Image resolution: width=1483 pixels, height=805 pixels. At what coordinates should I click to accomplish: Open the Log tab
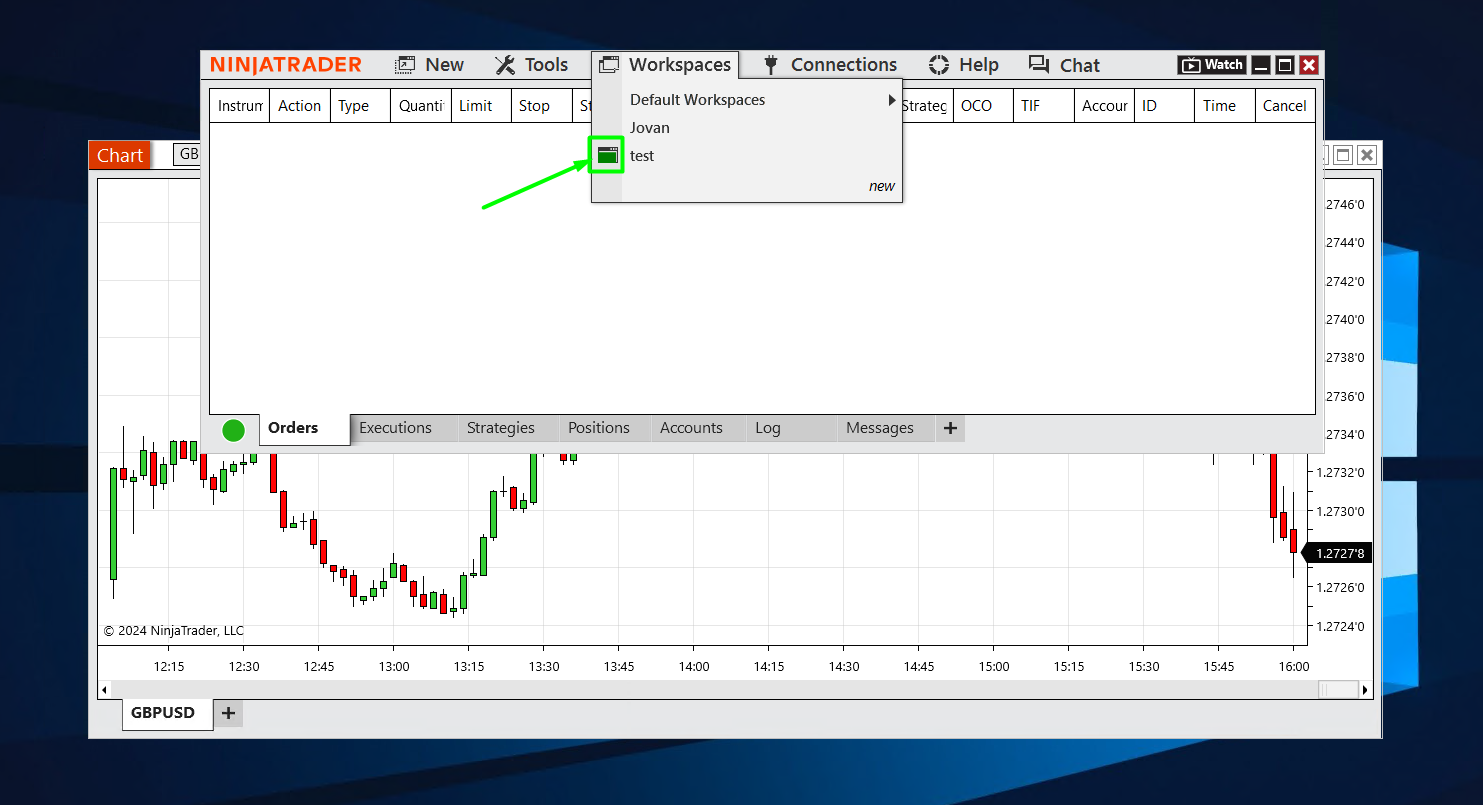[x=768, y=428]
